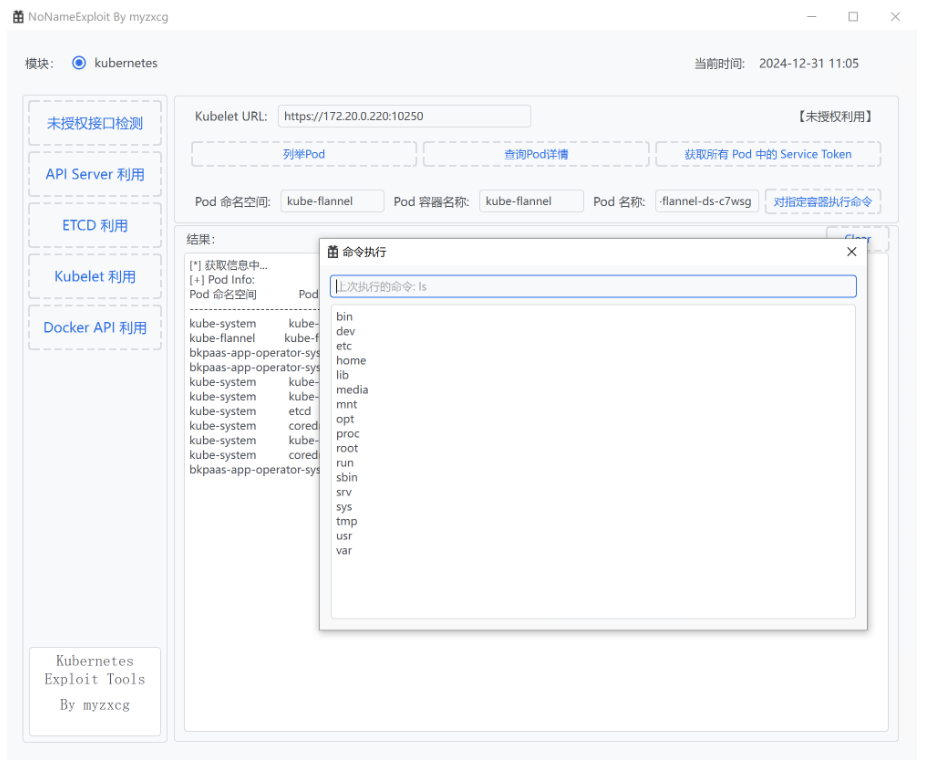Click 'lib' in command output
The image size is (925, 760).
point(342,375)
